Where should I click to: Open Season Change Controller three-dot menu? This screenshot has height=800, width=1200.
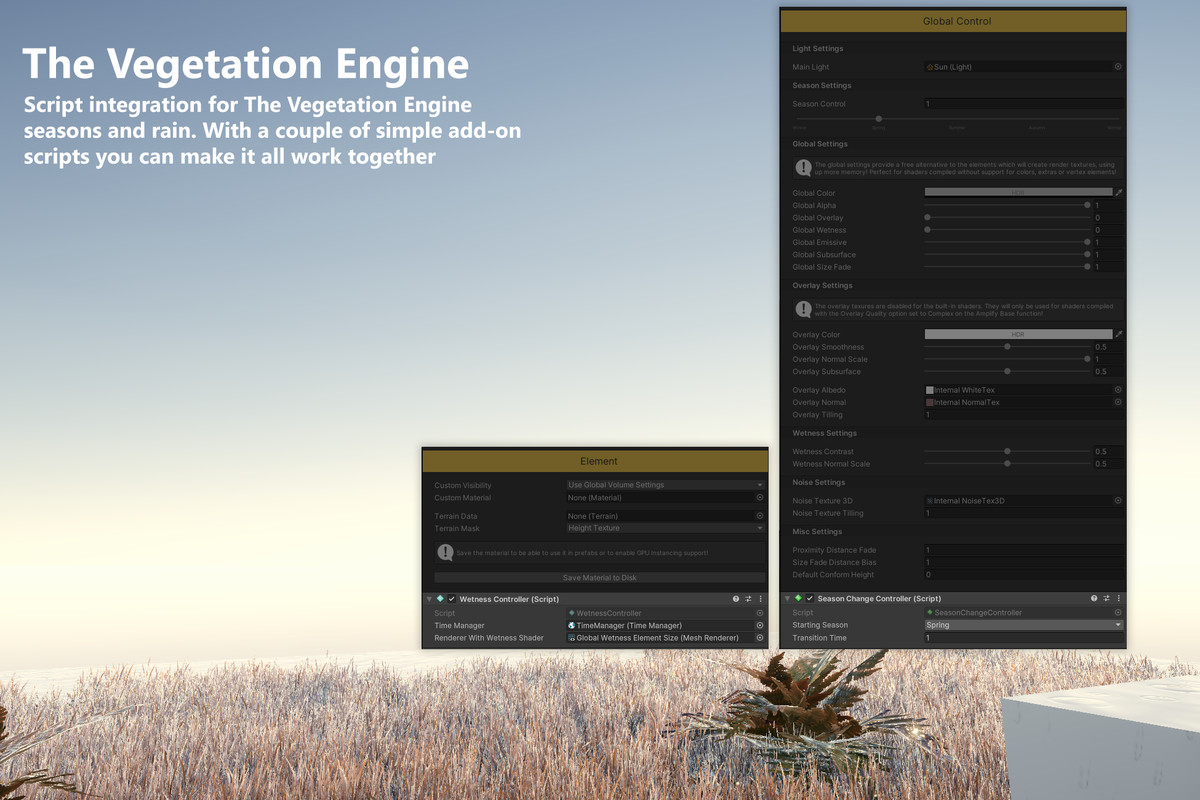point(1118,599)
